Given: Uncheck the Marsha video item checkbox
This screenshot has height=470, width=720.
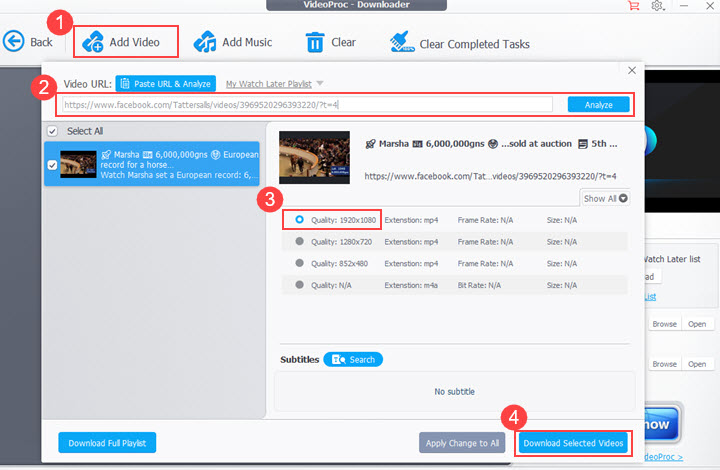Looking at the screenshot, I should 52,165.
